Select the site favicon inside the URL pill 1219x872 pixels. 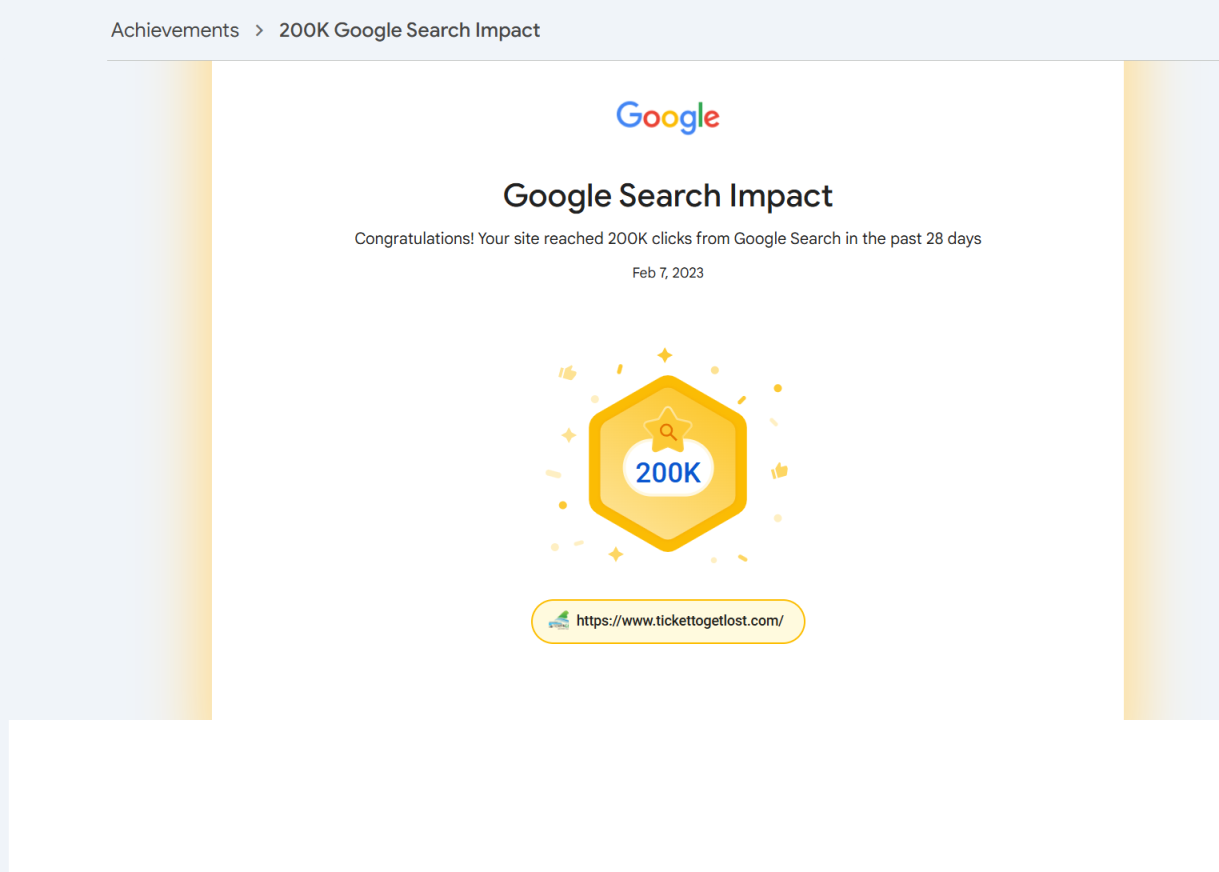(x=558, y=621)
